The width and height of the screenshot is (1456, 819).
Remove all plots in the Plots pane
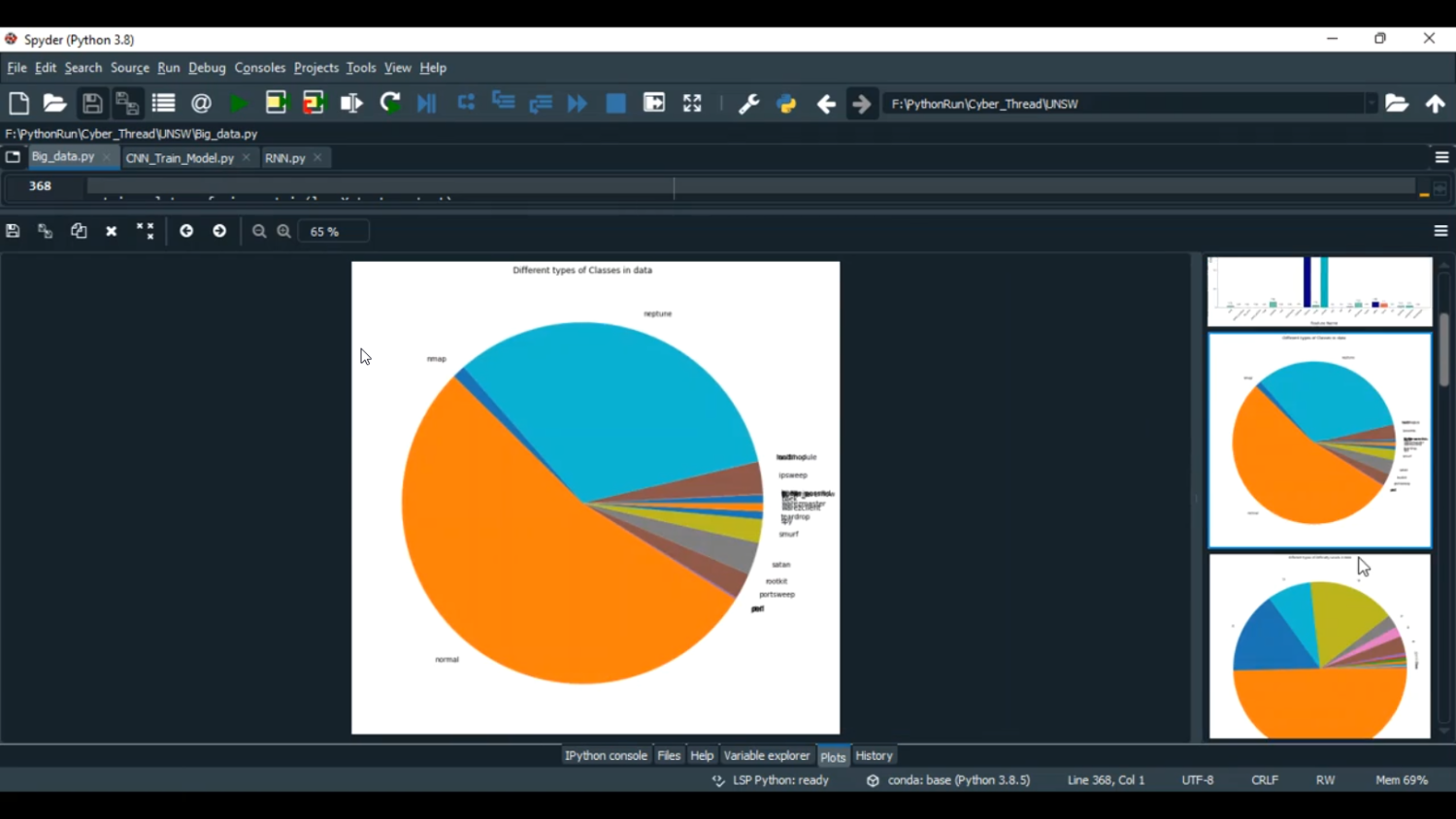(x=146, y=231)
